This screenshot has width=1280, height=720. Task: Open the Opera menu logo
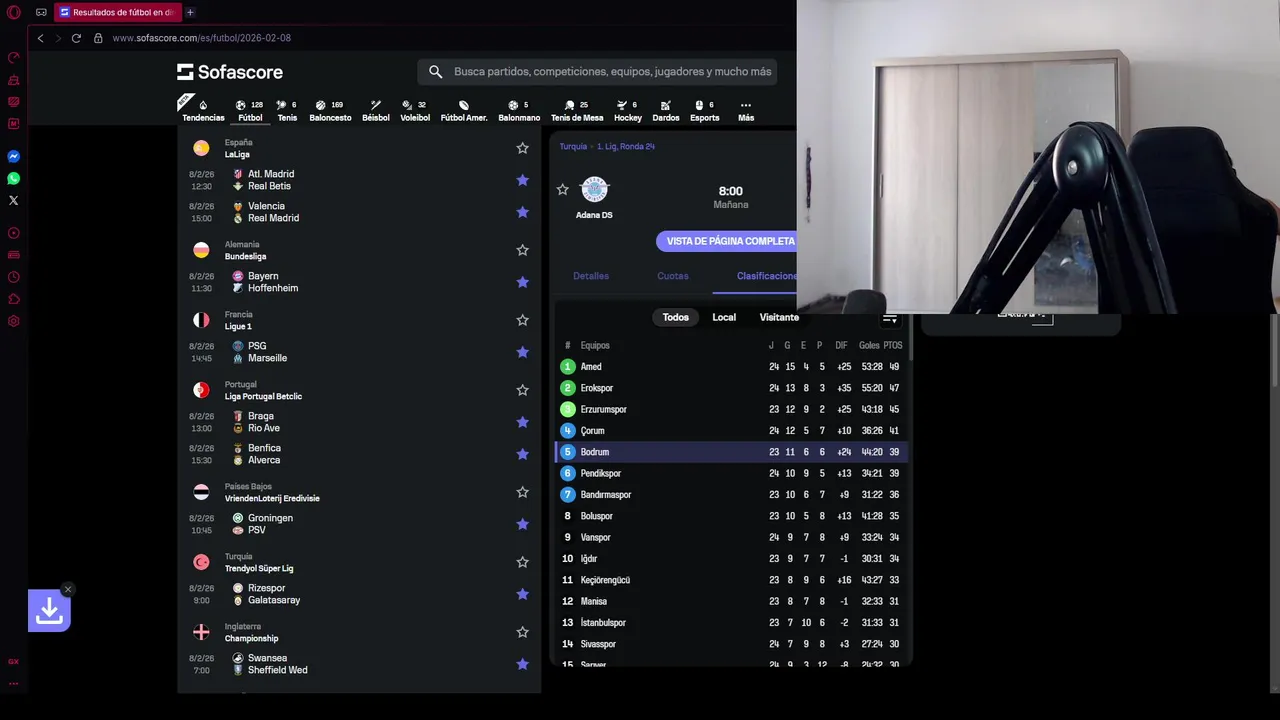(14, 13)
